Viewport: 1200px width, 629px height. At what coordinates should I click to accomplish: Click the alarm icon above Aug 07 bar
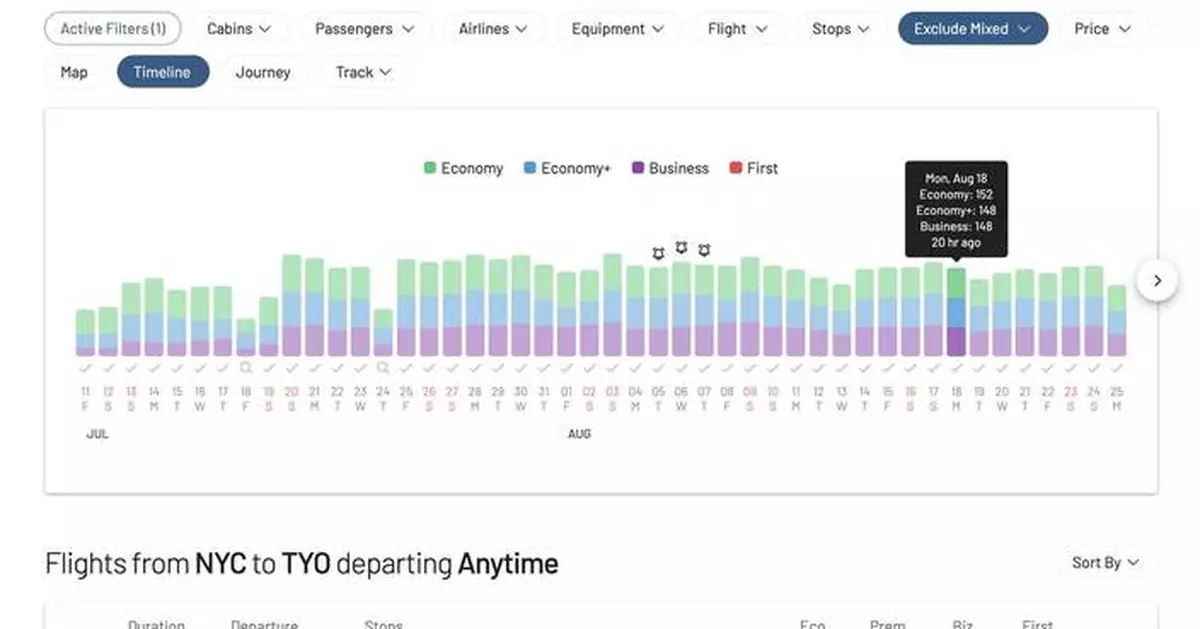[705, 251]
